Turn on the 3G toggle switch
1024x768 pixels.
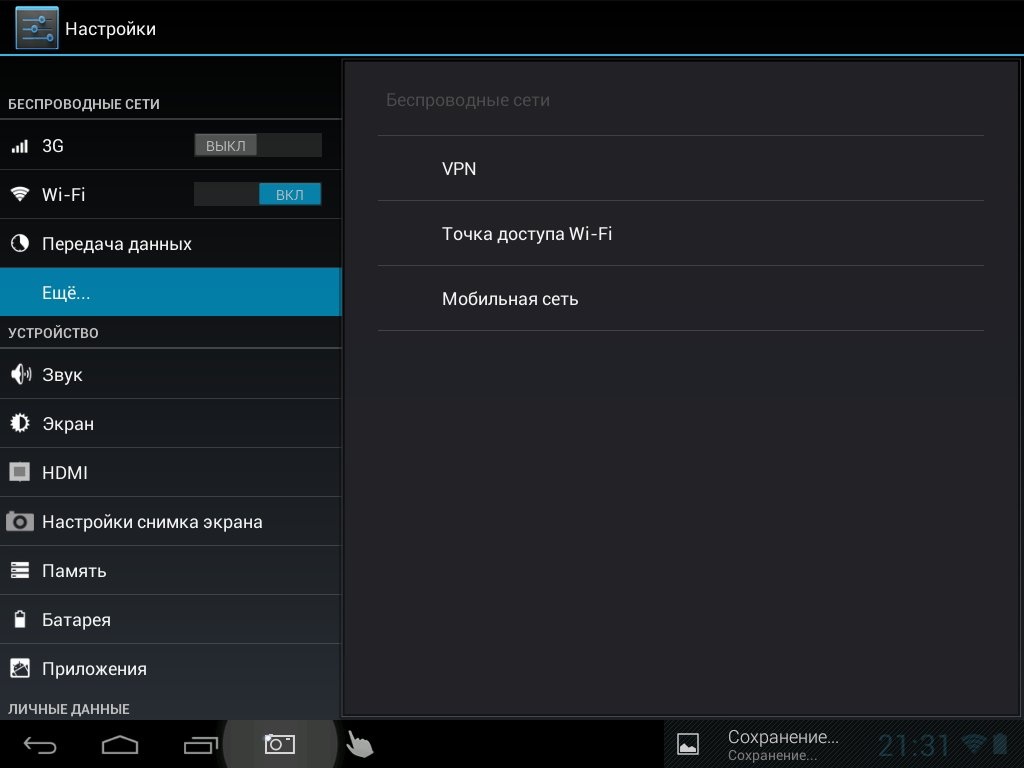257,146
